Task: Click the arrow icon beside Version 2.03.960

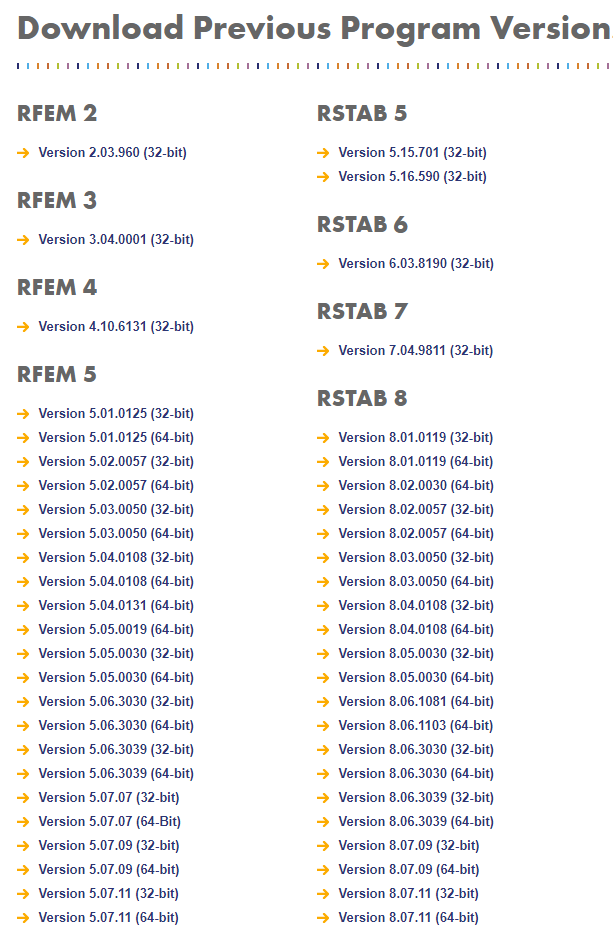Action: tap(22, 153)
